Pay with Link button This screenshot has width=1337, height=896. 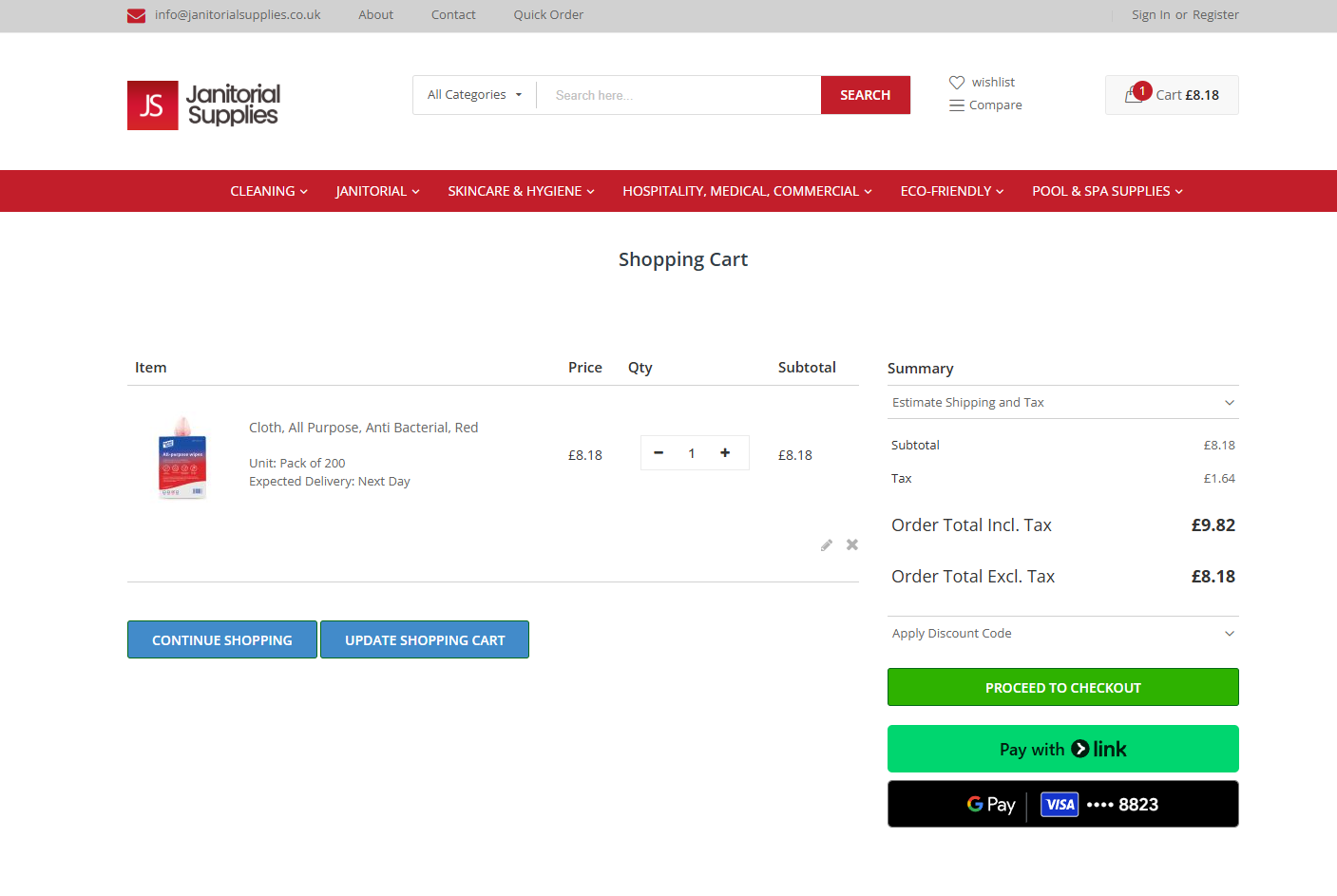(1062, 749)
